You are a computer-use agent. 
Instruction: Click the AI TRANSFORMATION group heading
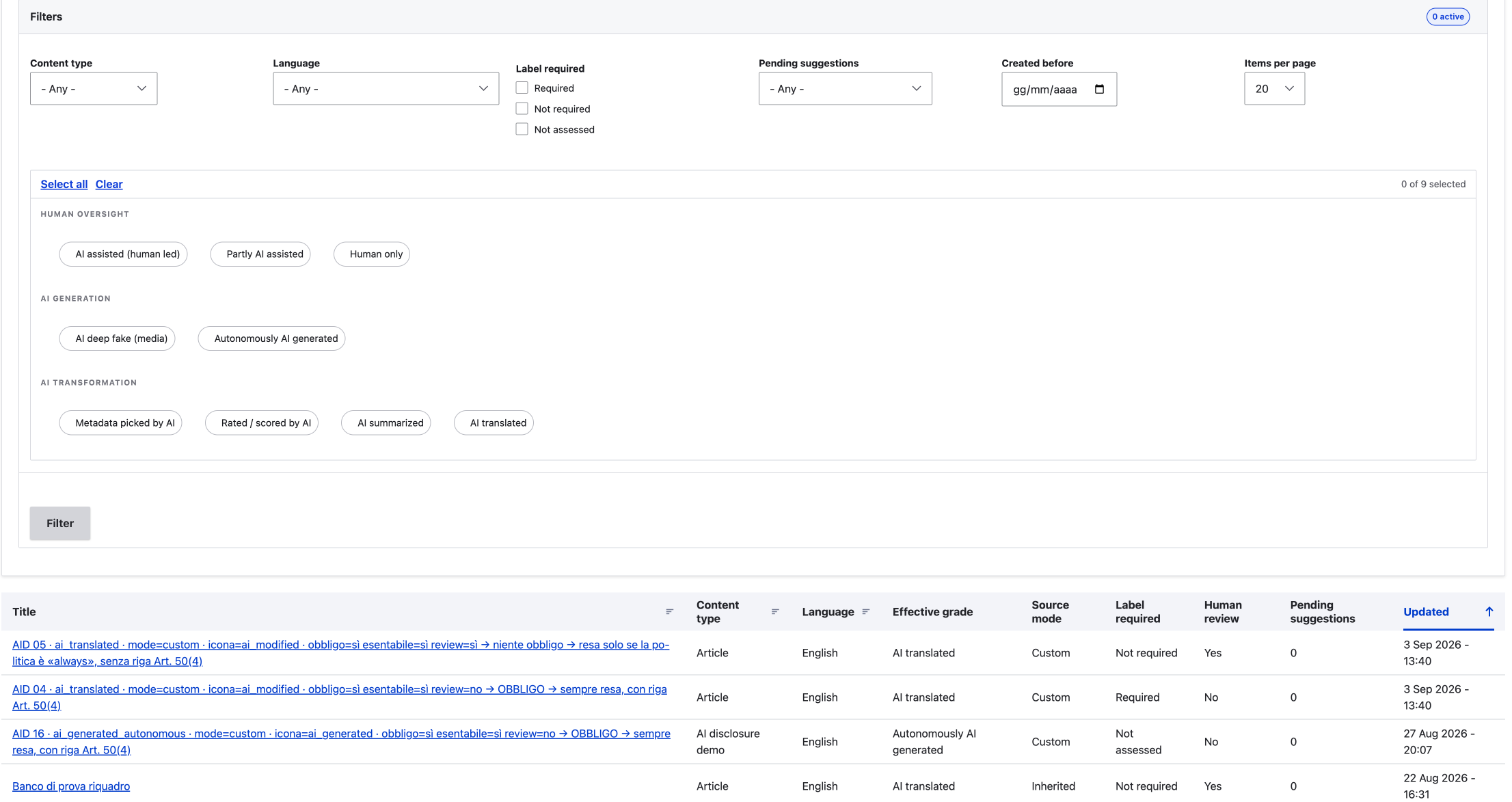(x=89, y=382)
